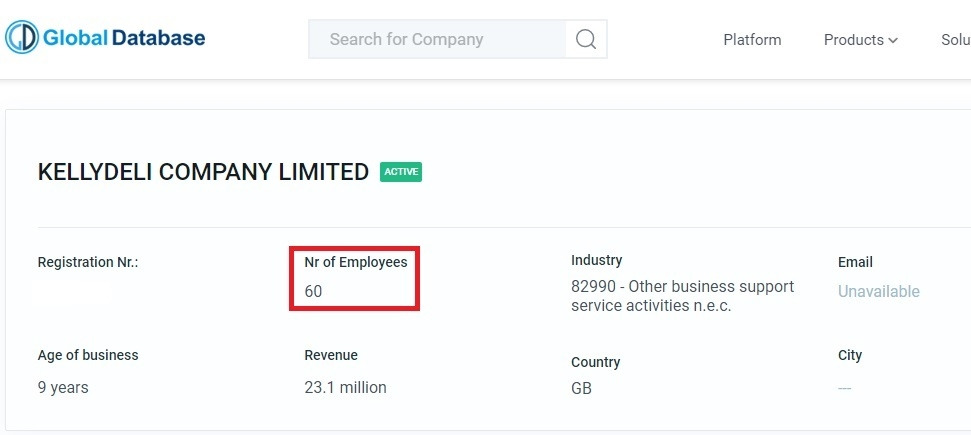Click the Nr of Employees label
971x435 pixels.
[356, 262]
